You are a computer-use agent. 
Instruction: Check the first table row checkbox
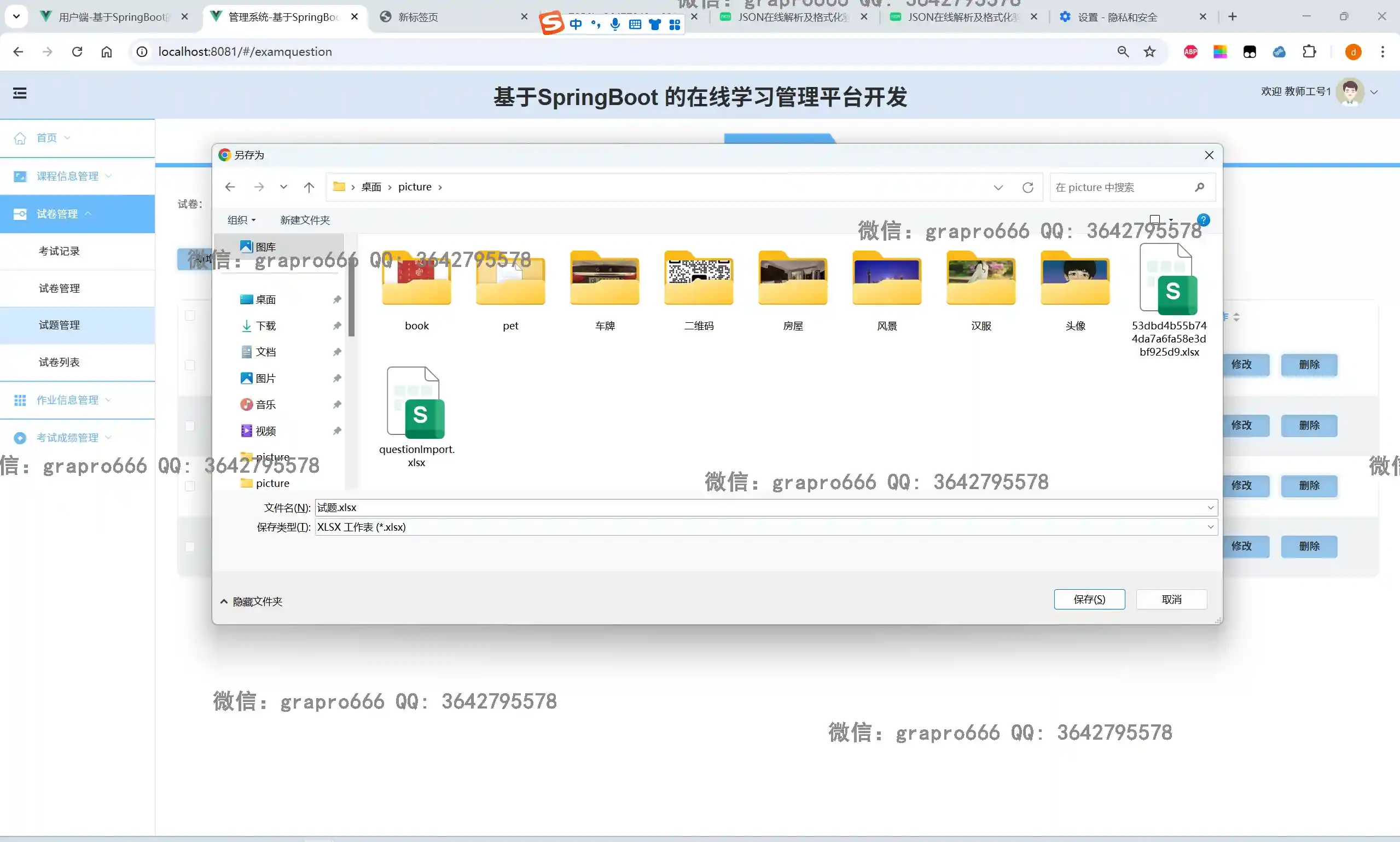click(190, 365)
